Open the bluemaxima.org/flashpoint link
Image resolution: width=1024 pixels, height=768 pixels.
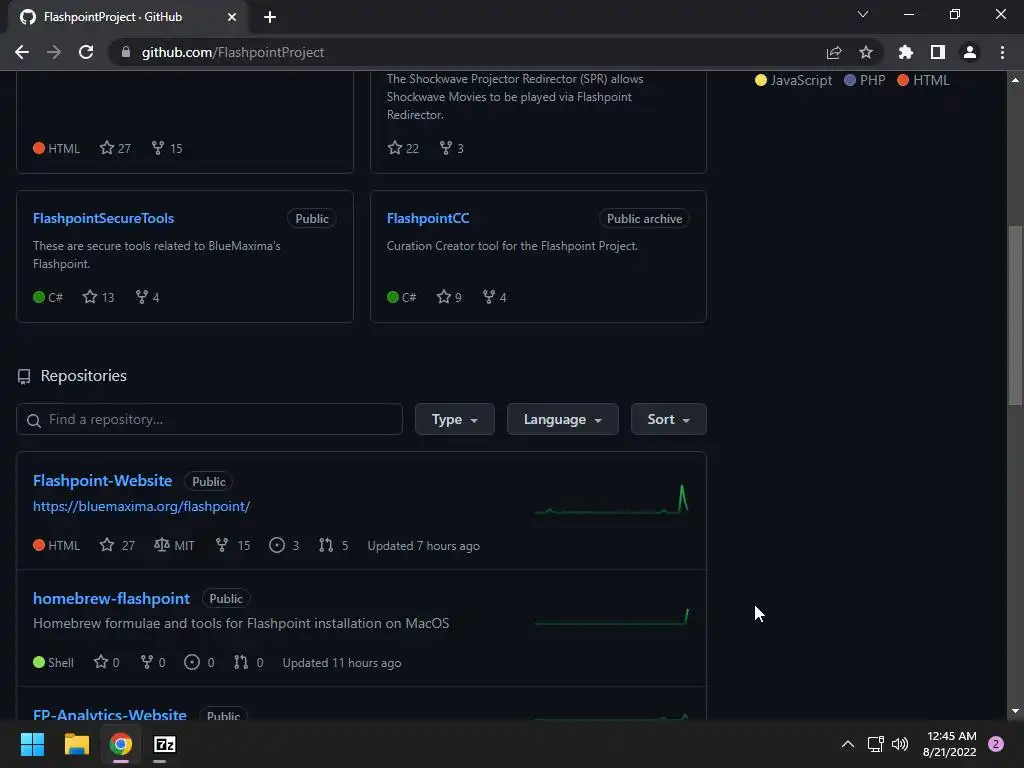click(x=142, y=506)
